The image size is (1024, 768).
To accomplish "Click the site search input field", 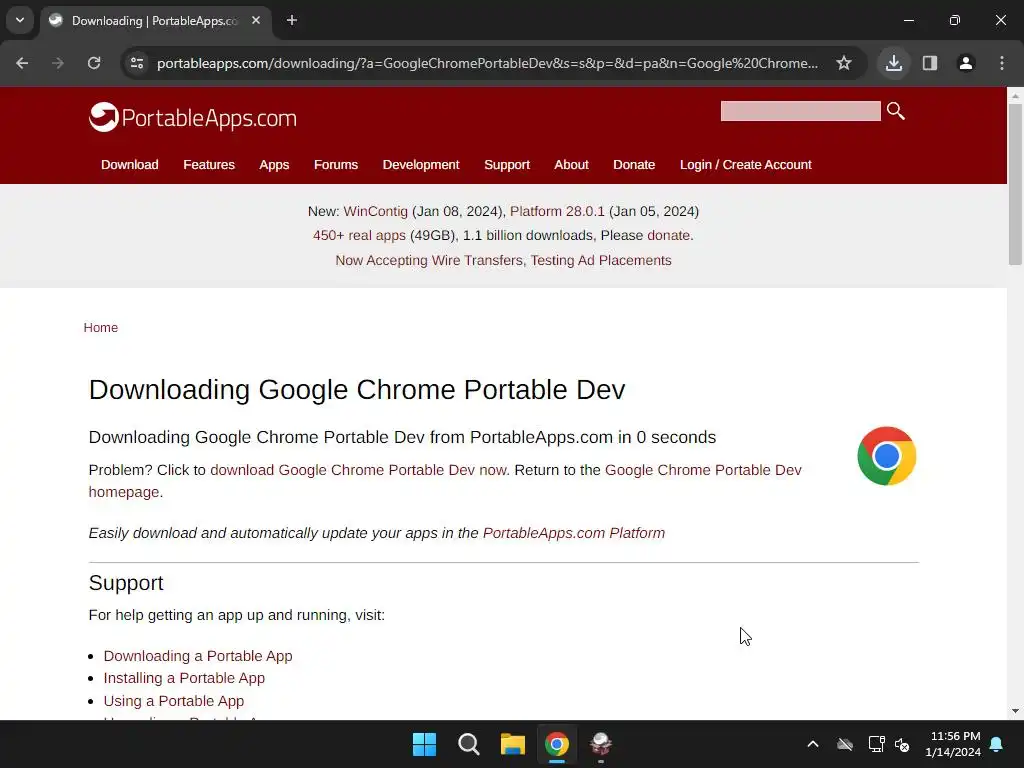I will 801,111.
